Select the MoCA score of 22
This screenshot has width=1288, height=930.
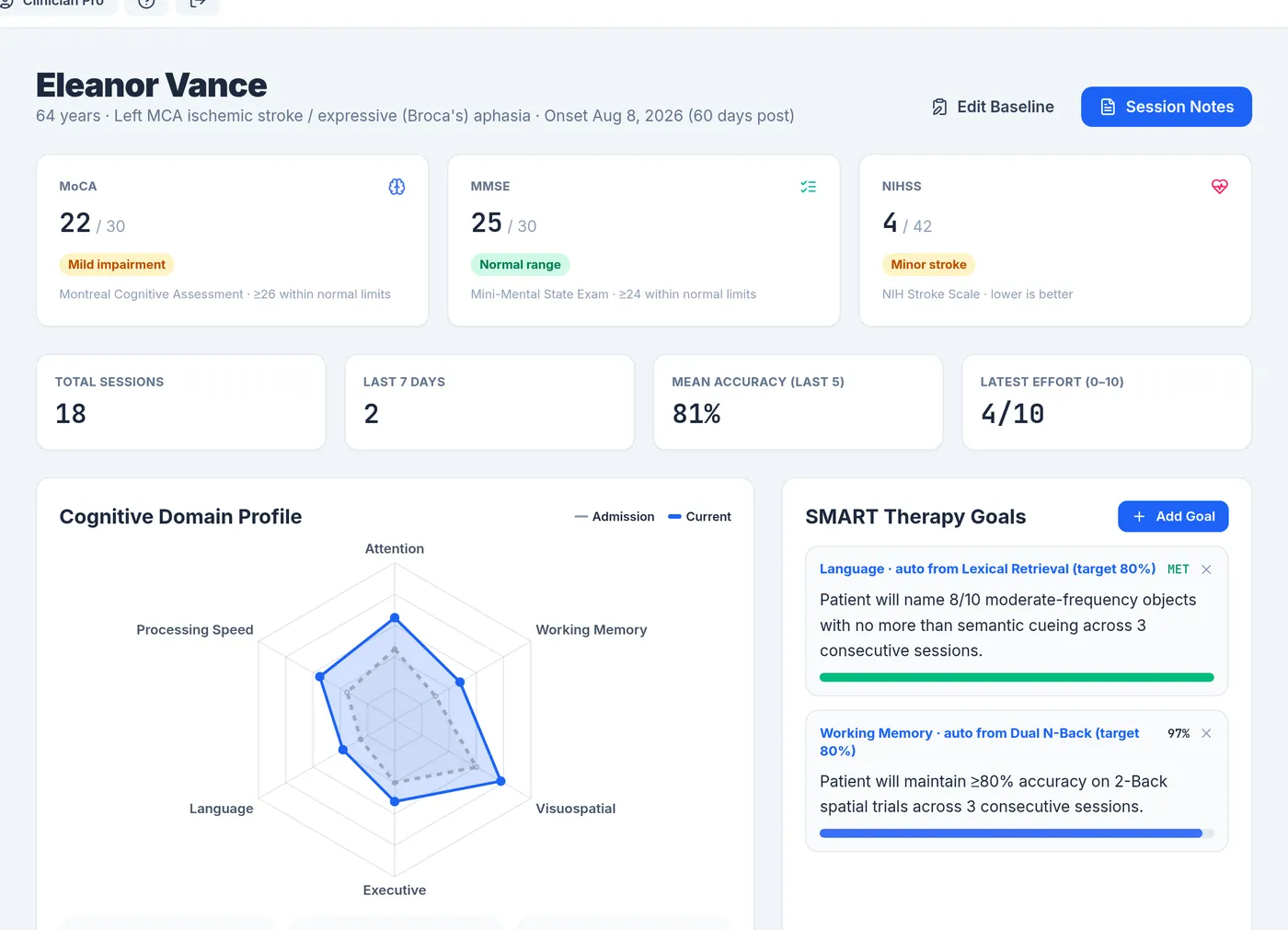click(75, 224)
